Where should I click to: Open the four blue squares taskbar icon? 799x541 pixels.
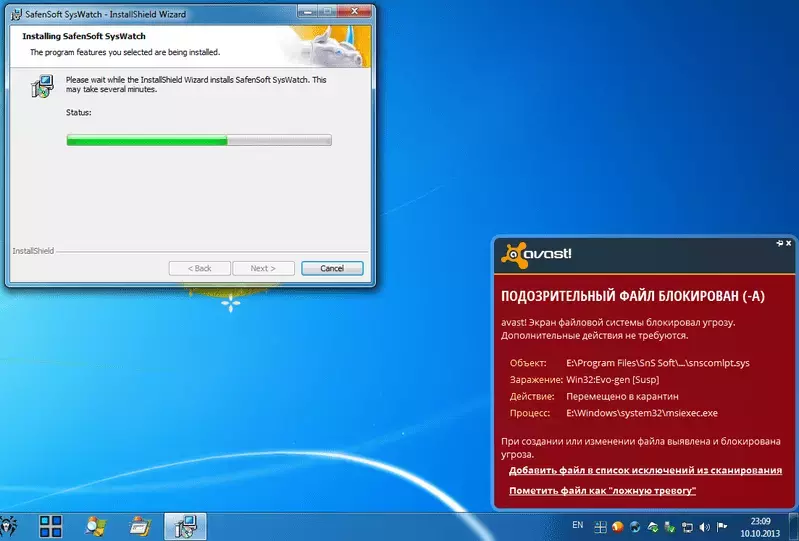(x=50, y=526)
